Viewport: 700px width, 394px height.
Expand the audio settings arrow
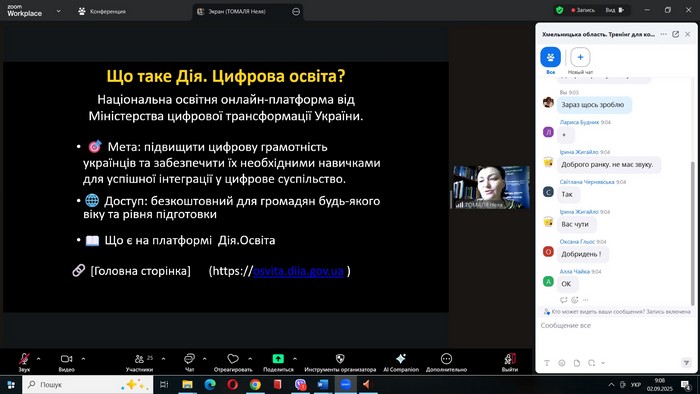(x=38, y=359)
